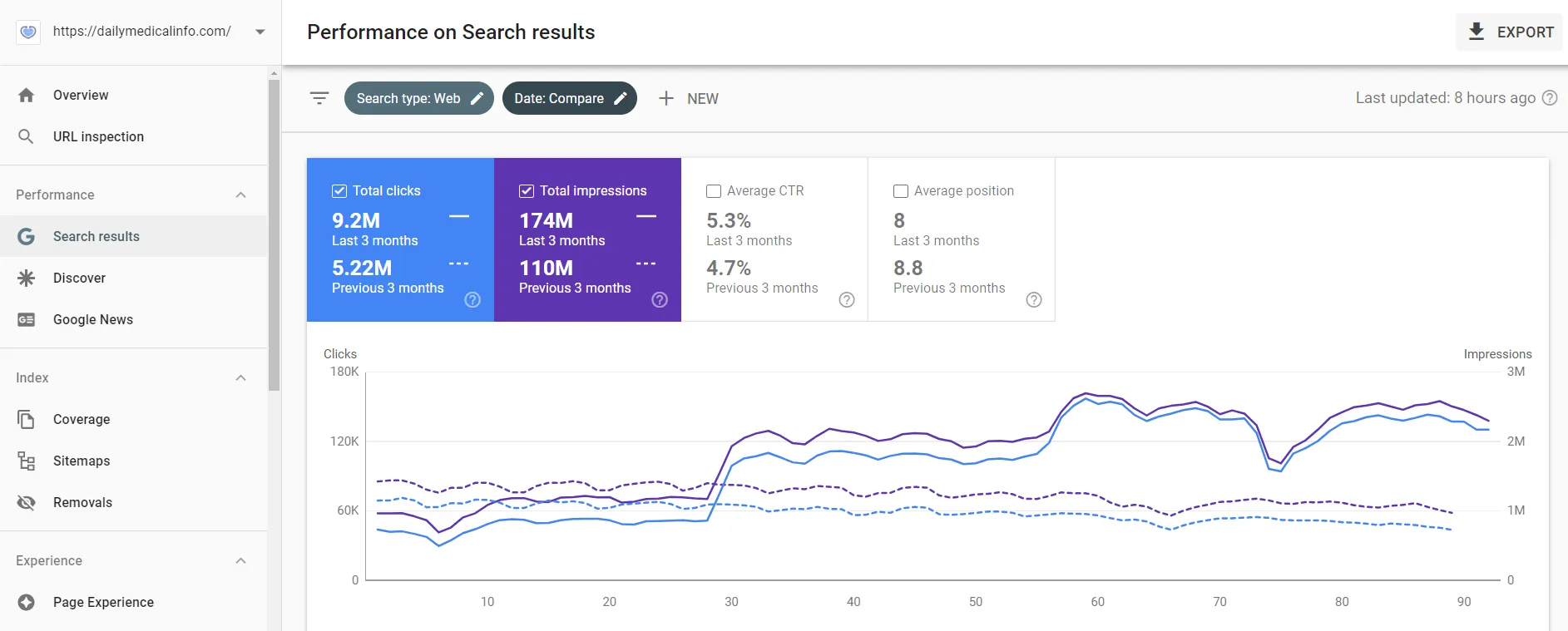Click the pencil icon on Search type chip
Viewport: 1568px width, 631px height.
pos(477,98)
